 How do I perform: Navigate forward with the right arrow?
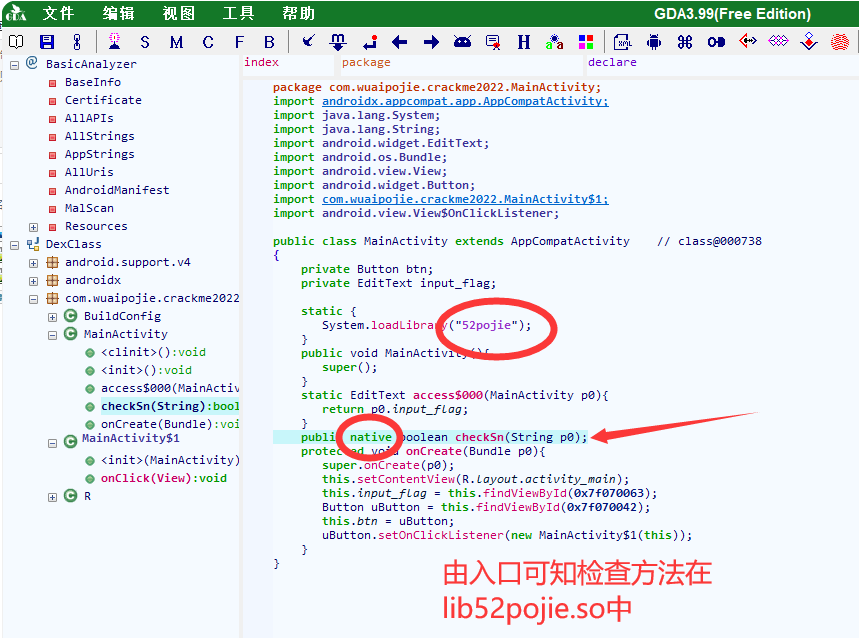pos(431,42)
